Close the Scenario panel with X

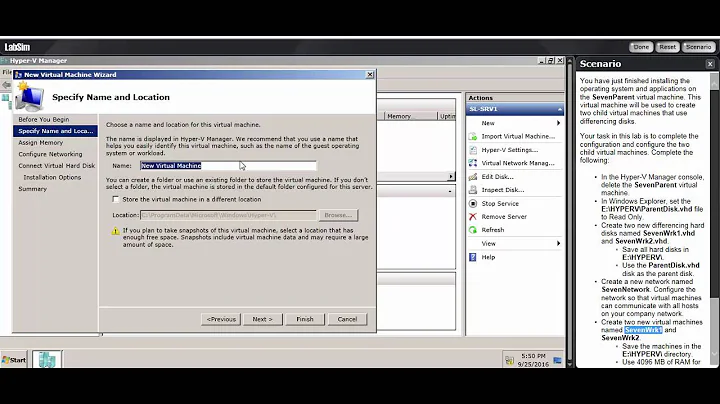click(710, 64)
